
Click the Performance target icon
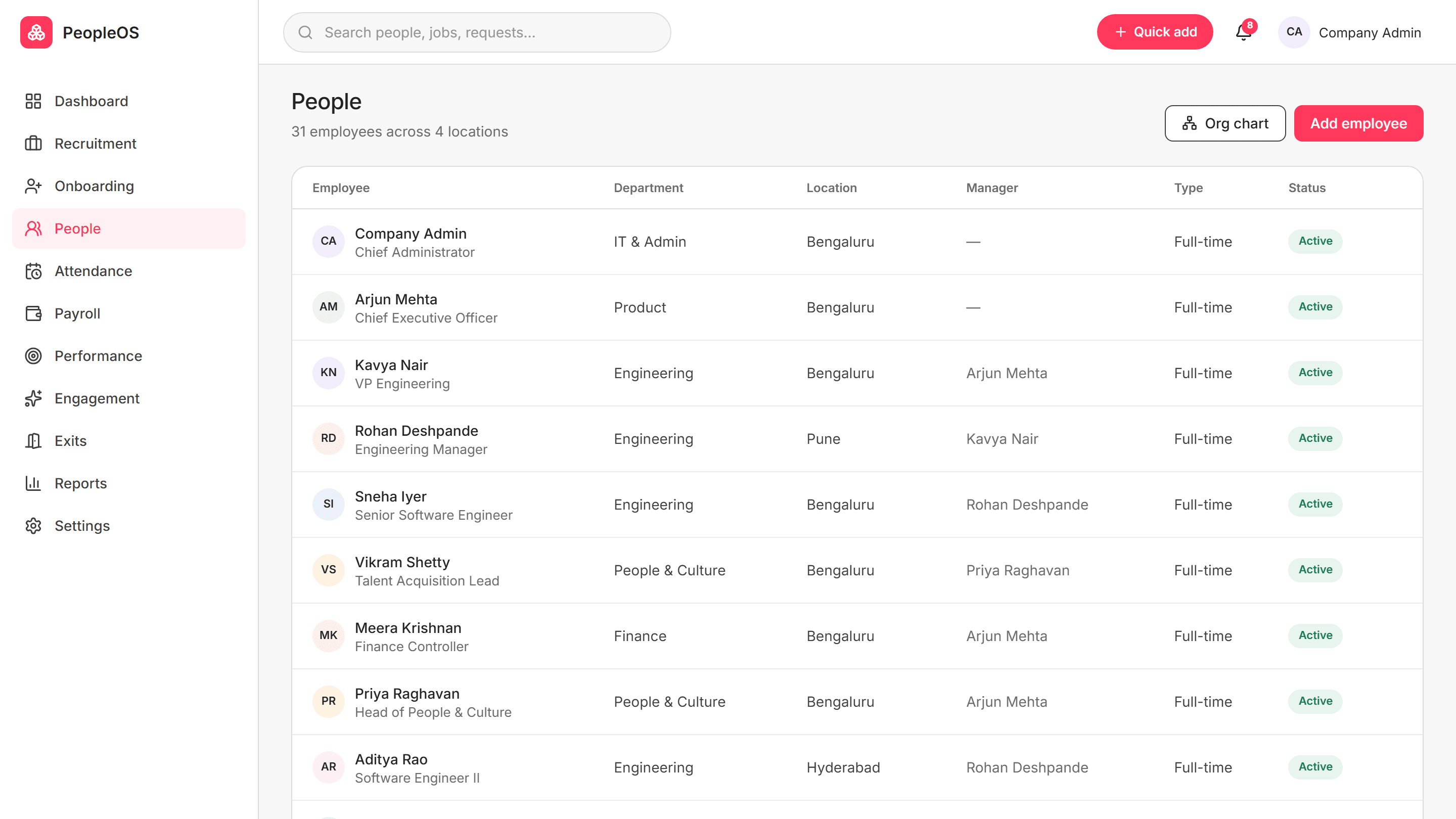point(33,356)
